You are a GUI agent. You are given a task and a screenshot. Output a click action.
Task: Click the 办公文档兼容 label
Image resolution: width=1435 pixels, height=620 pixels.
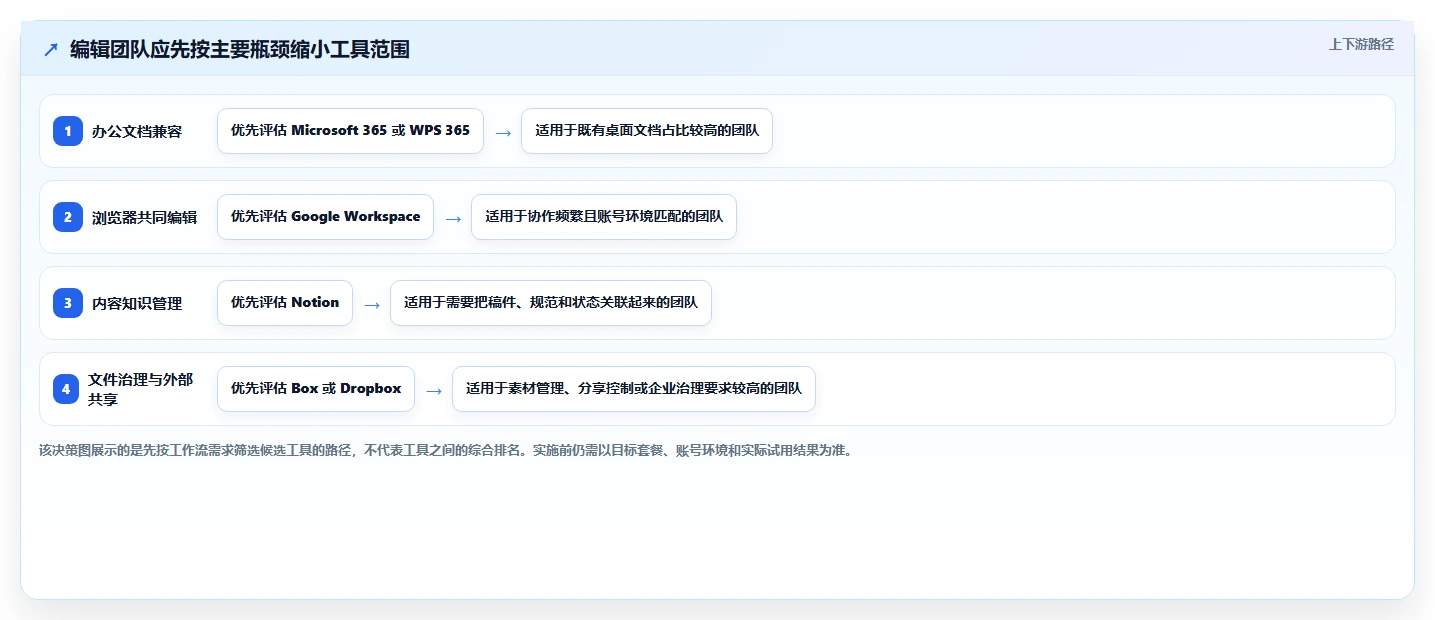coord(137,131)
